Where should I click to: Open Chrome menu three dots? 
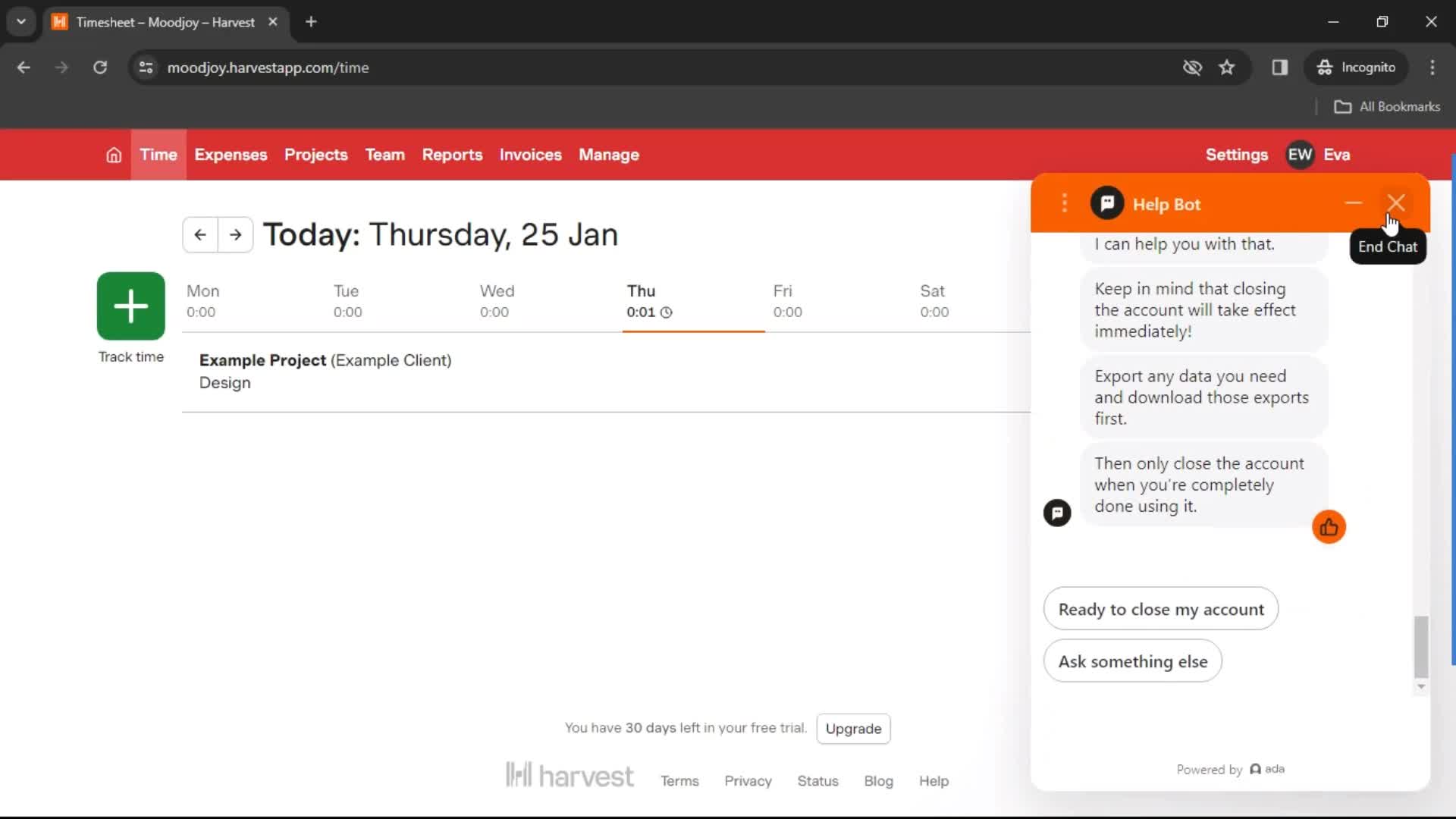point(1432,67)
